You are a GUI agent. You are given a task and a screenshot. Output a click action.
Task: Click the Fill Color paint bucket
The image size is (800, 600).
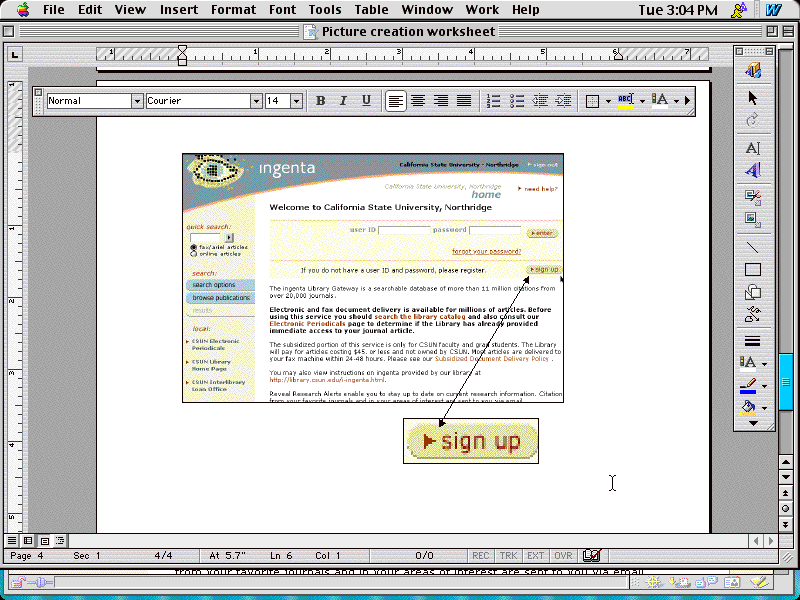pyautogui.click(x=748, y=408)
